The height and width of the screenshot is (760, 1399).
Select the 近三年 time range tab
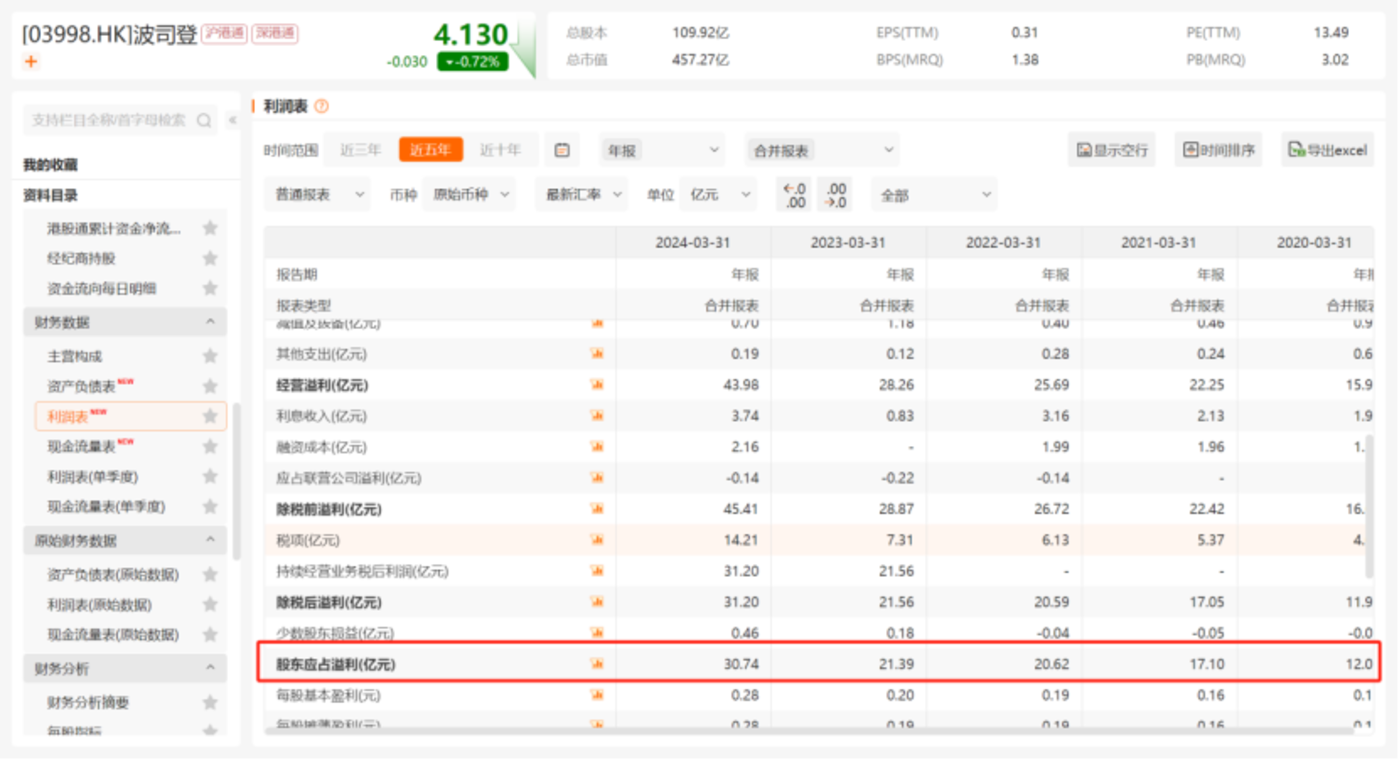(360, 150)
